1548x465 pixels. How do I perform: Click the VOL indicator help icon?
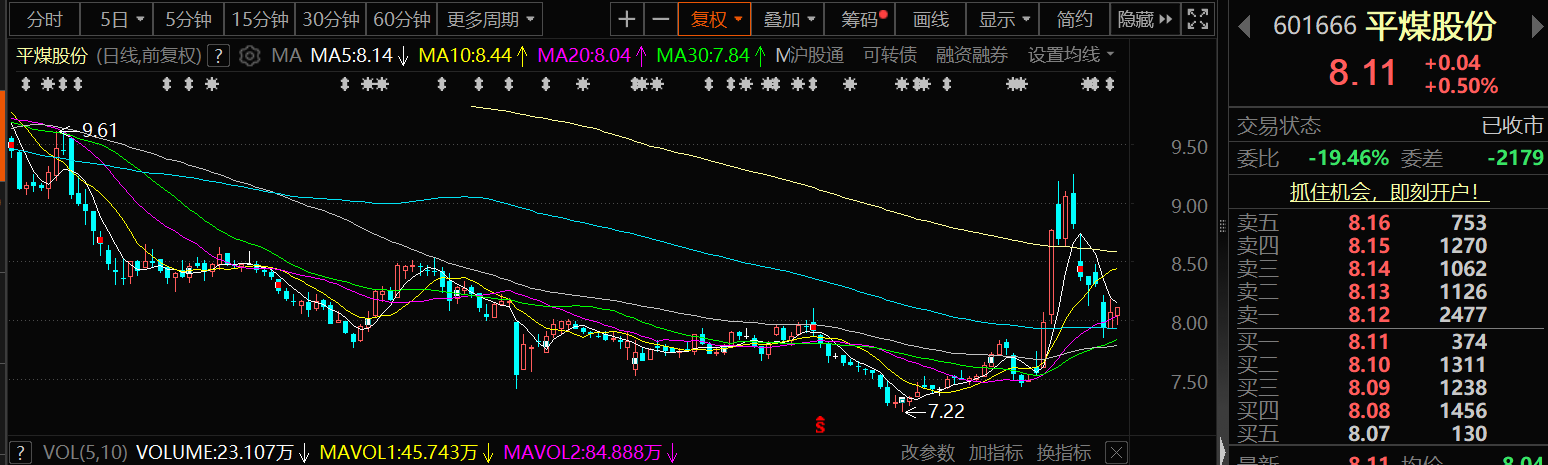[19, 452]
